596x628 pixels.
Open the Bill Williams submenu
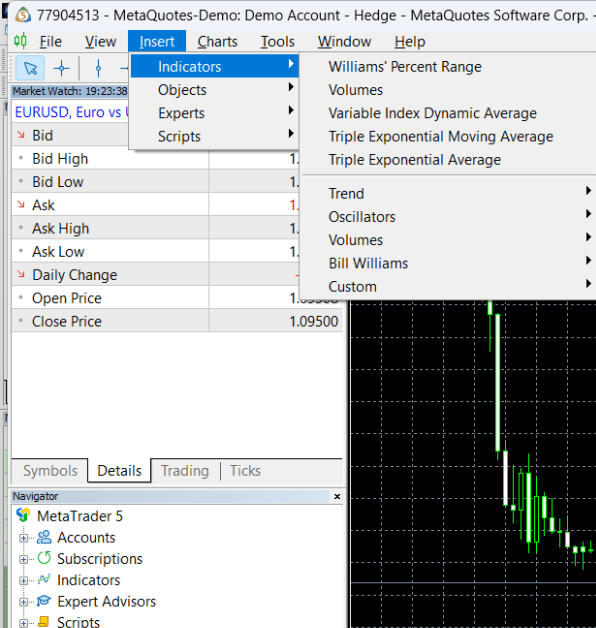(x=448, y=263)
